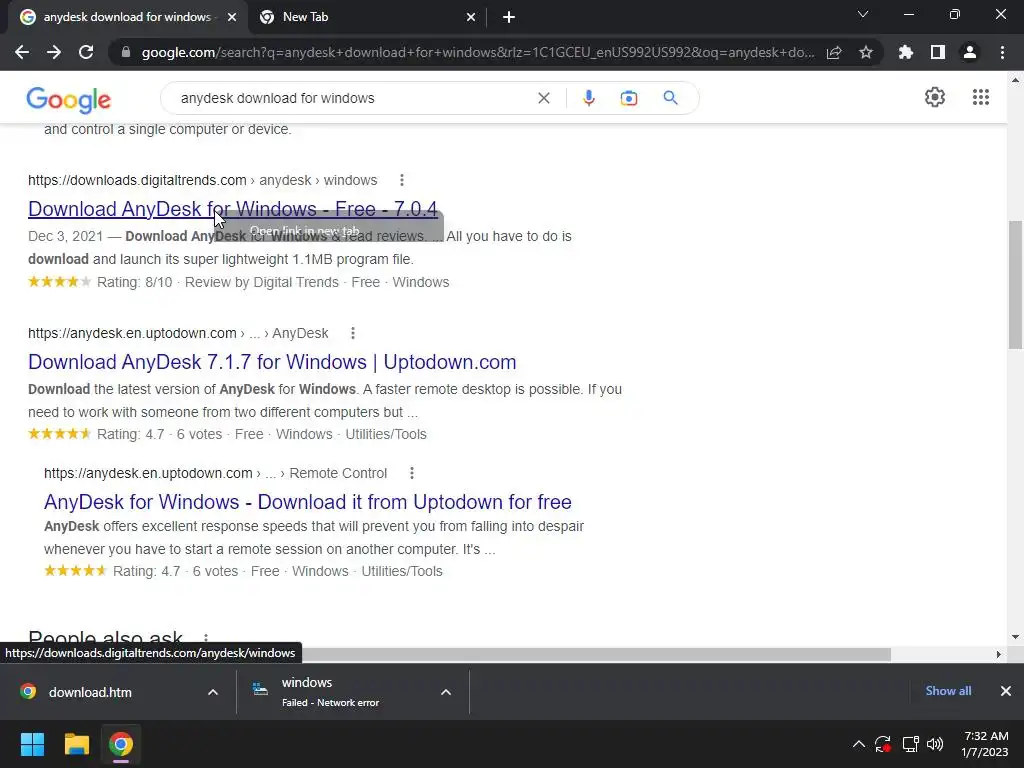Click the address bar URL
This screenshot has height=768, width=1024.
477,52
